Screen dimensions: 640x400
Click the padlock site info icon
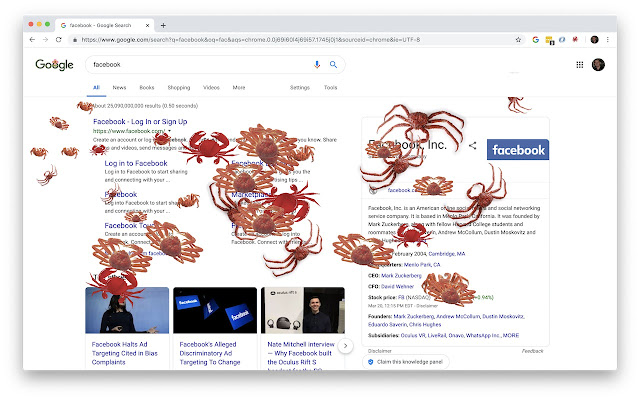pos(75,40)
